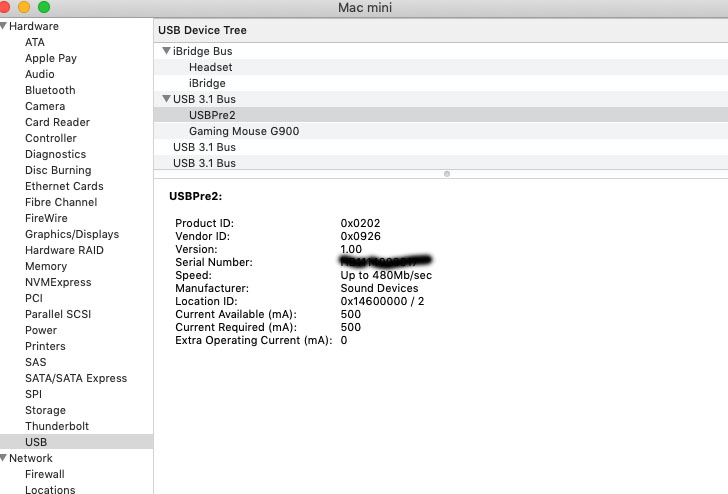Select Gaming Mouse G900 device row
Viewport: 728px width, 494px height.
pos(441,131)
